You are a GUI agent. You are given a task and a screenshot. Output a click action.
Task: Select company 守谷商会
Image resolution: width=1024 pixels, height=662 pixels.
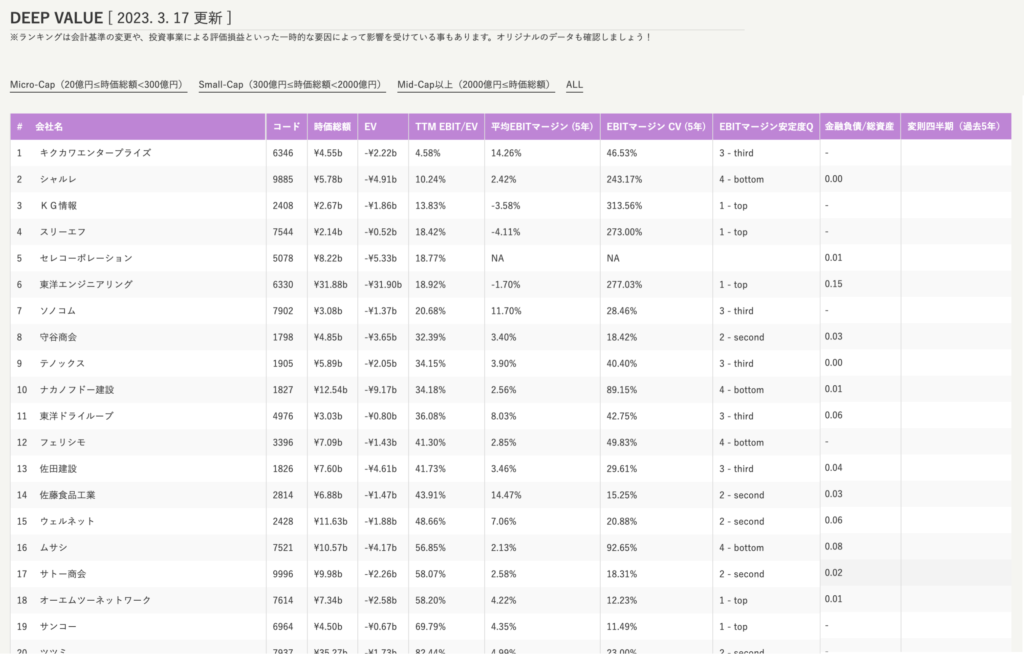pos(58,337)
